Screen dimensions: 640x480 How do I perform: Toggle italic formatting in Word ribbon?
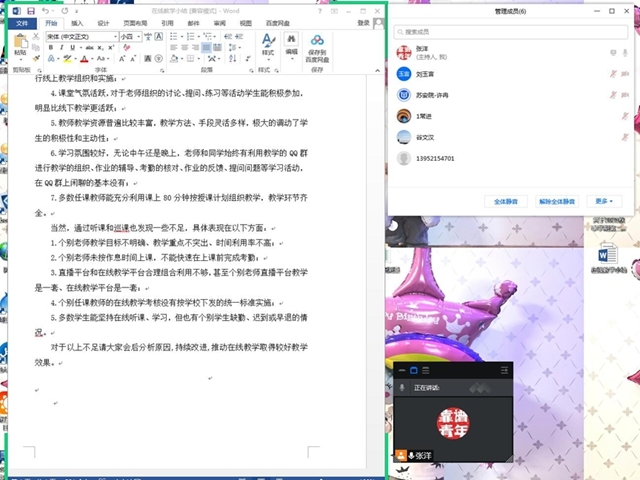pyautogui.click(x=61, y=47)
